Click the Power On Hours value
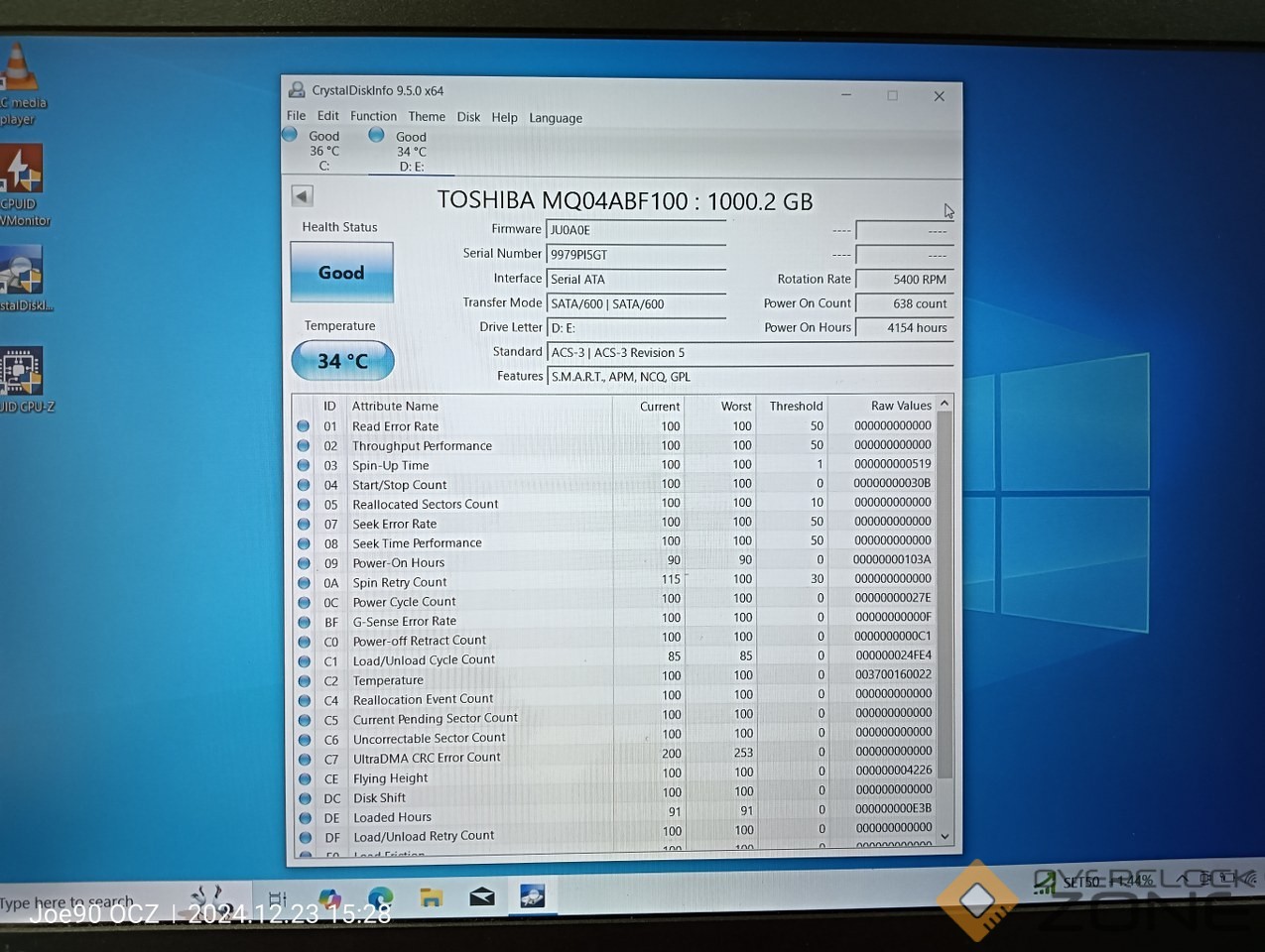 [905, 327]
